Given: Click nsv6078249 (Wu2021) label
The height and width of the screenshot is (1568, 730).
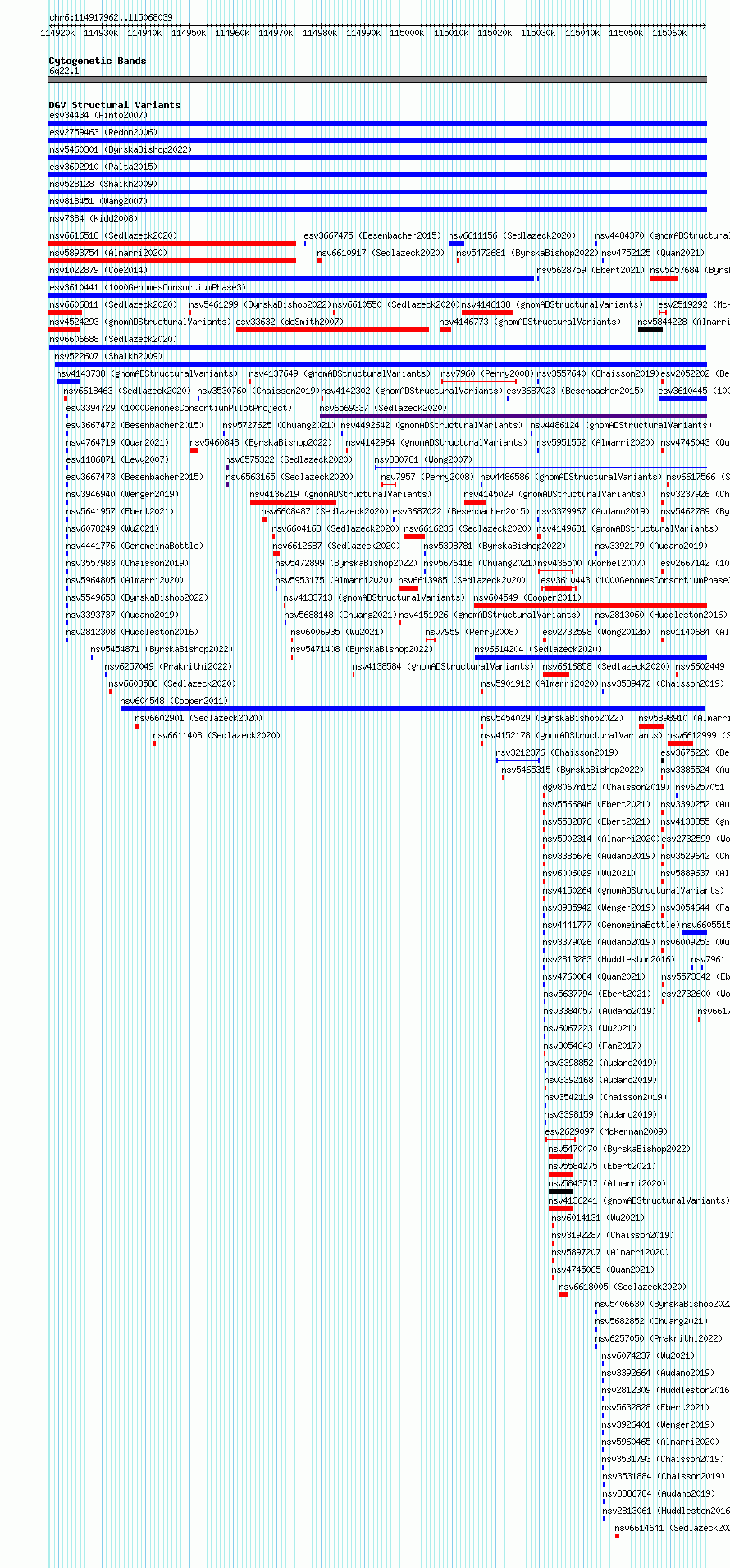Looking at the screenshot, I should (x=112, y=529).
